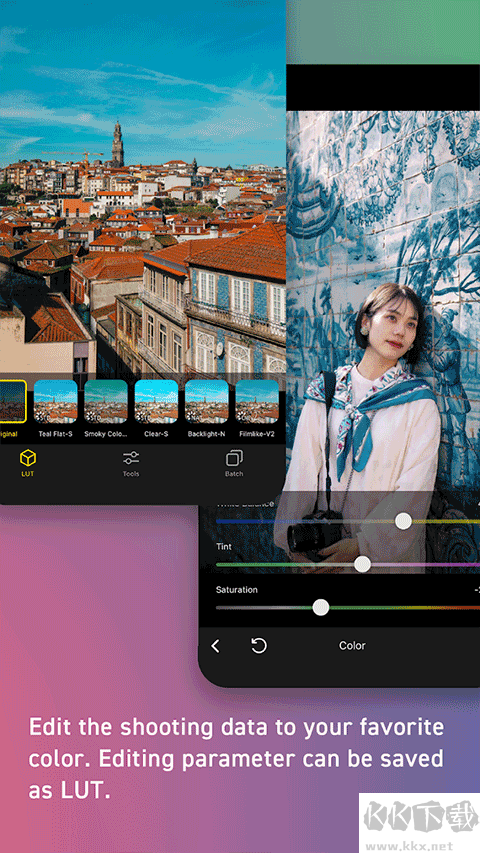Viewport: 480px width, 853px height.
Task: Click the Saturation slider handle
Action: click(x=321, y=608)
